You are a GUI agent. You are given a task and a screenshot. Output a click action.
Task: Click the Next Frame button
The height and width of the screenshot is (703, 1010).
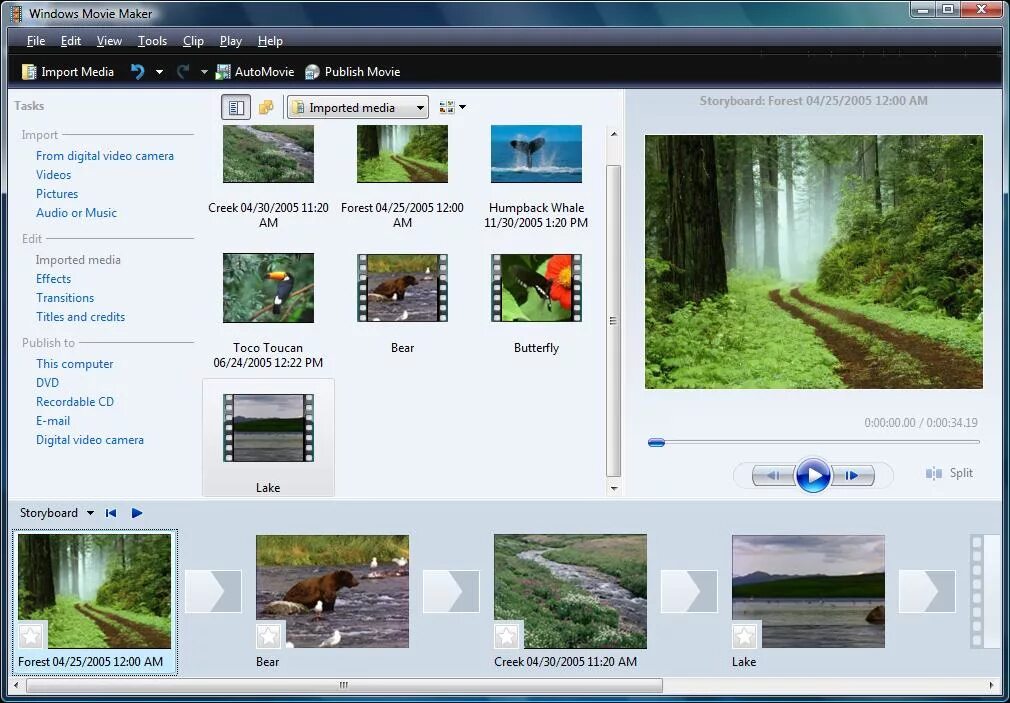coord(852,476)
